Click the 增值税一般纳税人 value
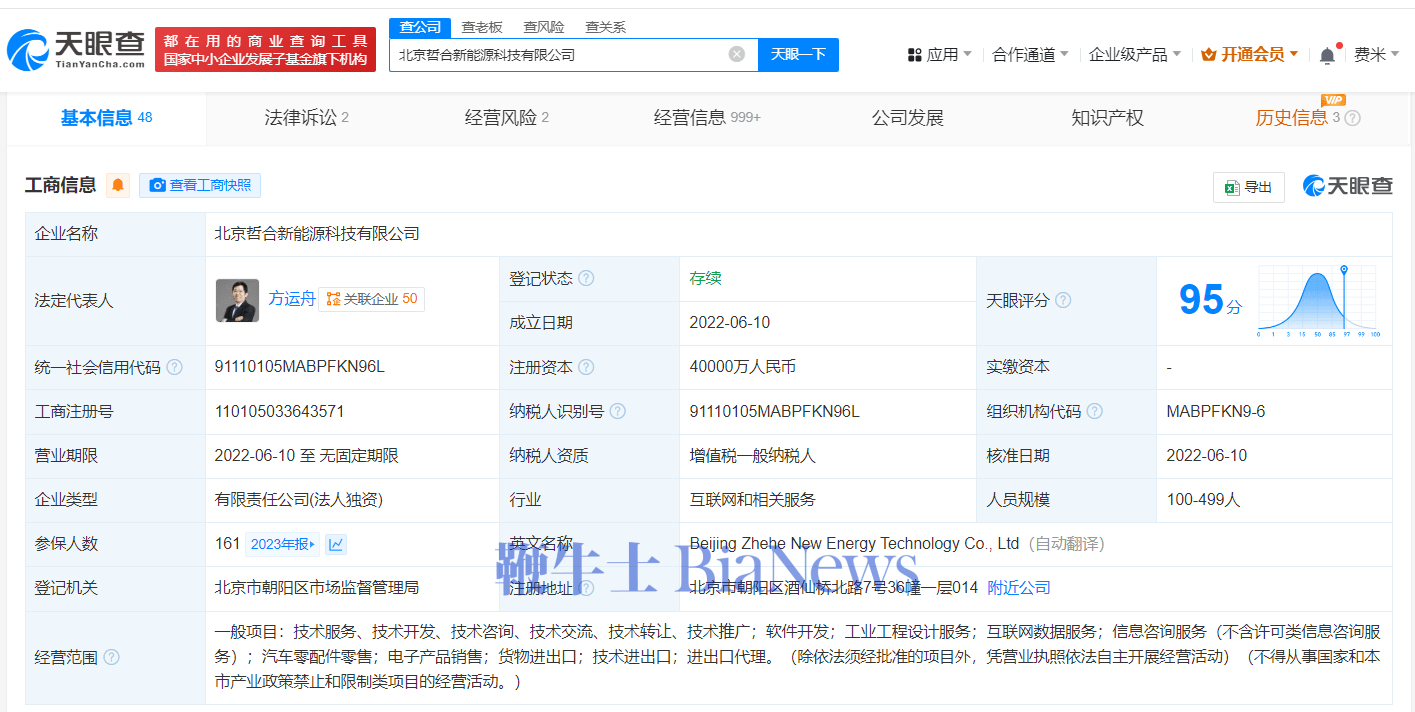 [752, 456]
